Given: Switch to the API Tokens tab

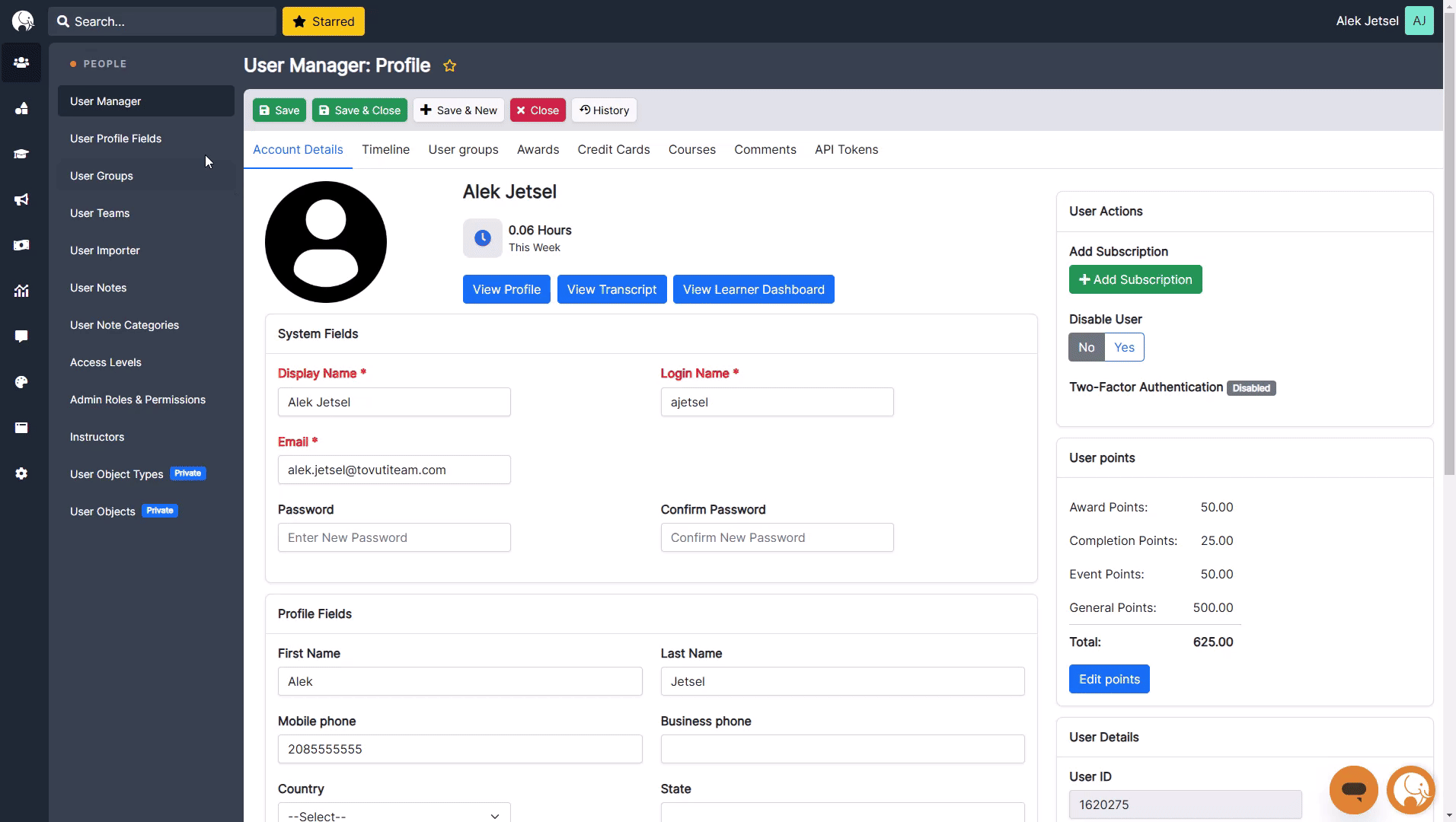Looking at the screenshot, I should 846,150.
